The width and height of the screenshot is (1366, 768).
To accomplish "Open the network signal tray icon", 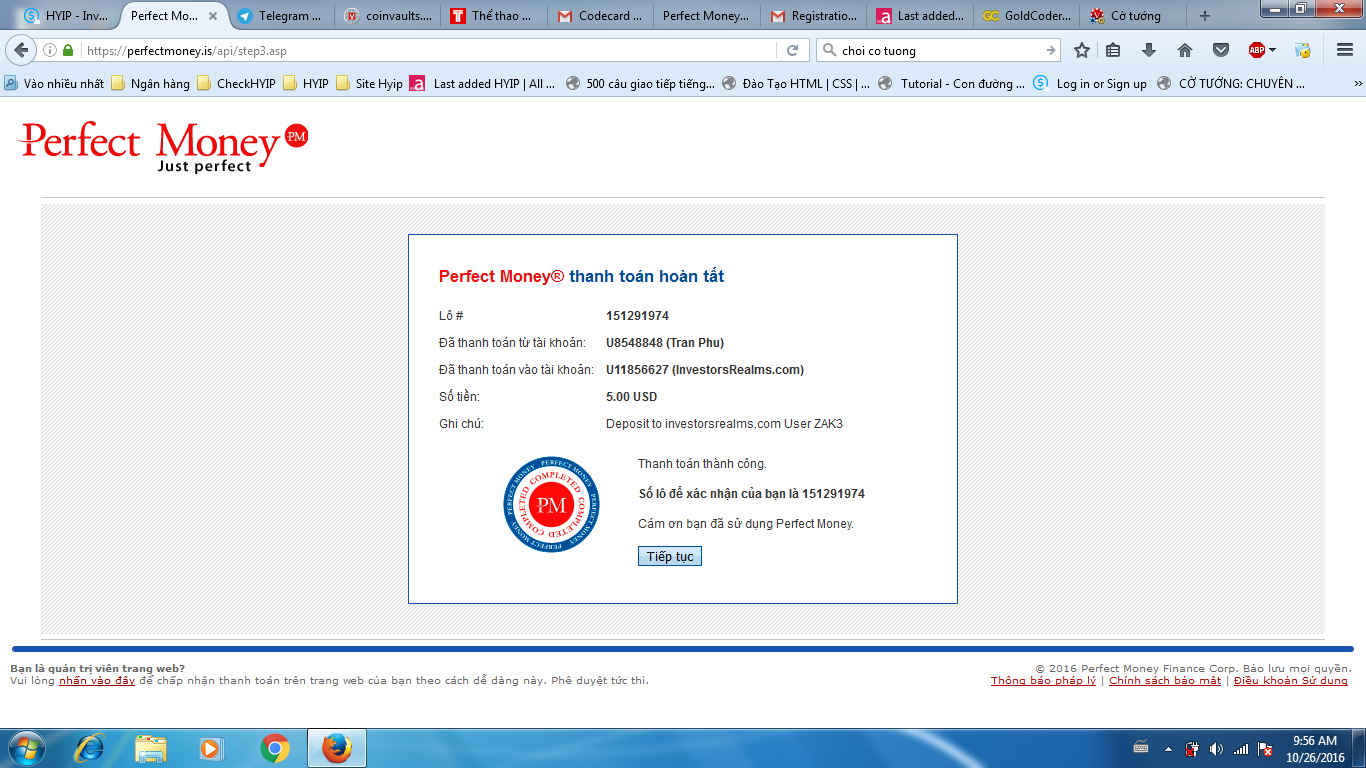I will point(1240,749).
